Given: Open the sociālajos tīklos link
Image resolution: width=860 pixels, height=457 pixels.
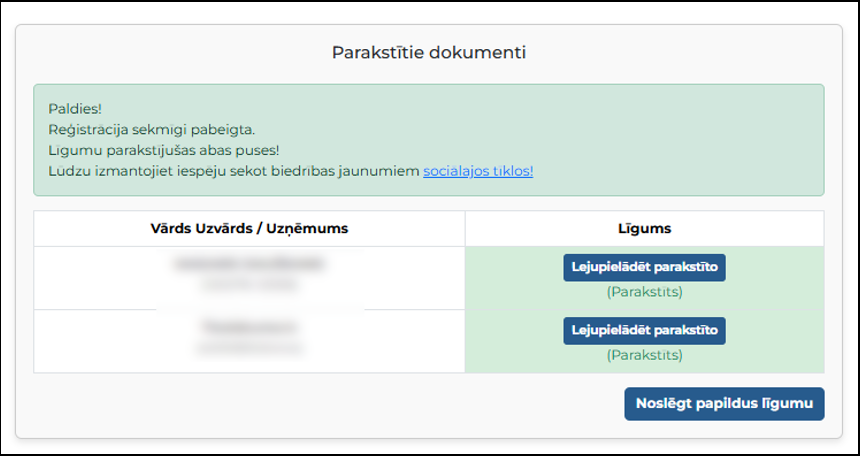Looking at the screenshot, I should tap(478, 171).
